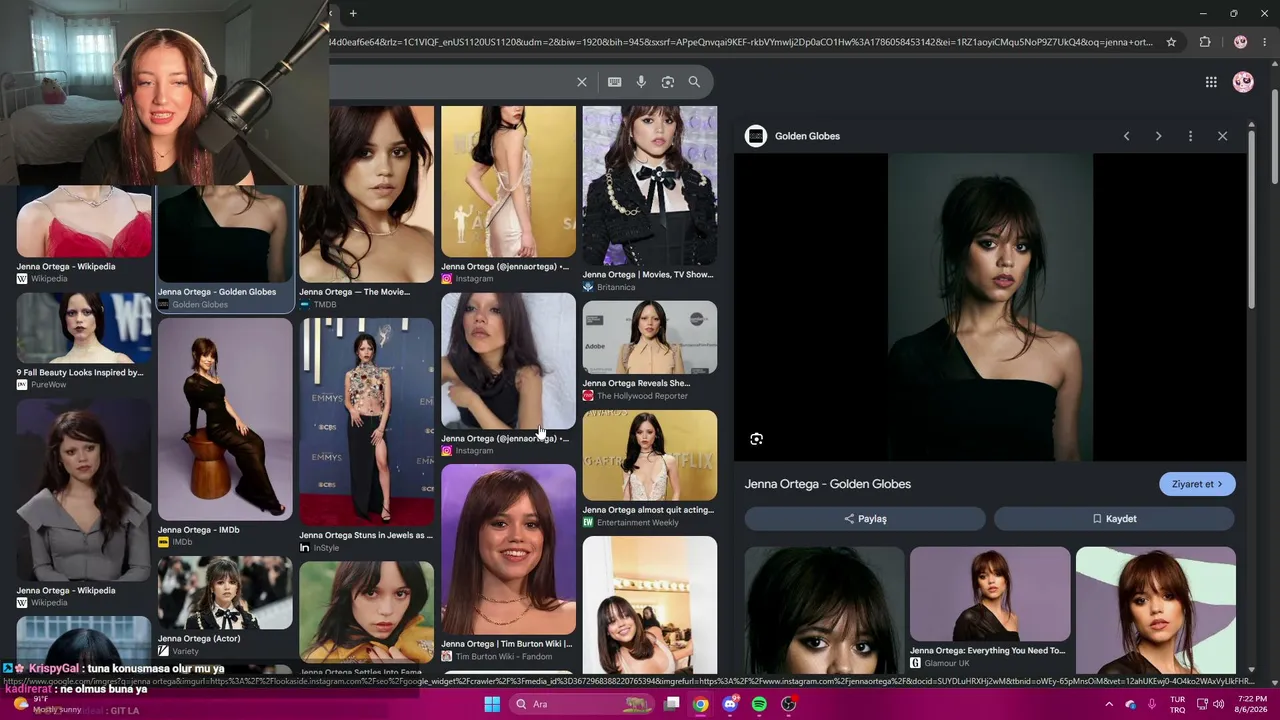Open the Golden Globes source name in preview
Viewport: 1280px width, 720px height.
tap(807, 136)
